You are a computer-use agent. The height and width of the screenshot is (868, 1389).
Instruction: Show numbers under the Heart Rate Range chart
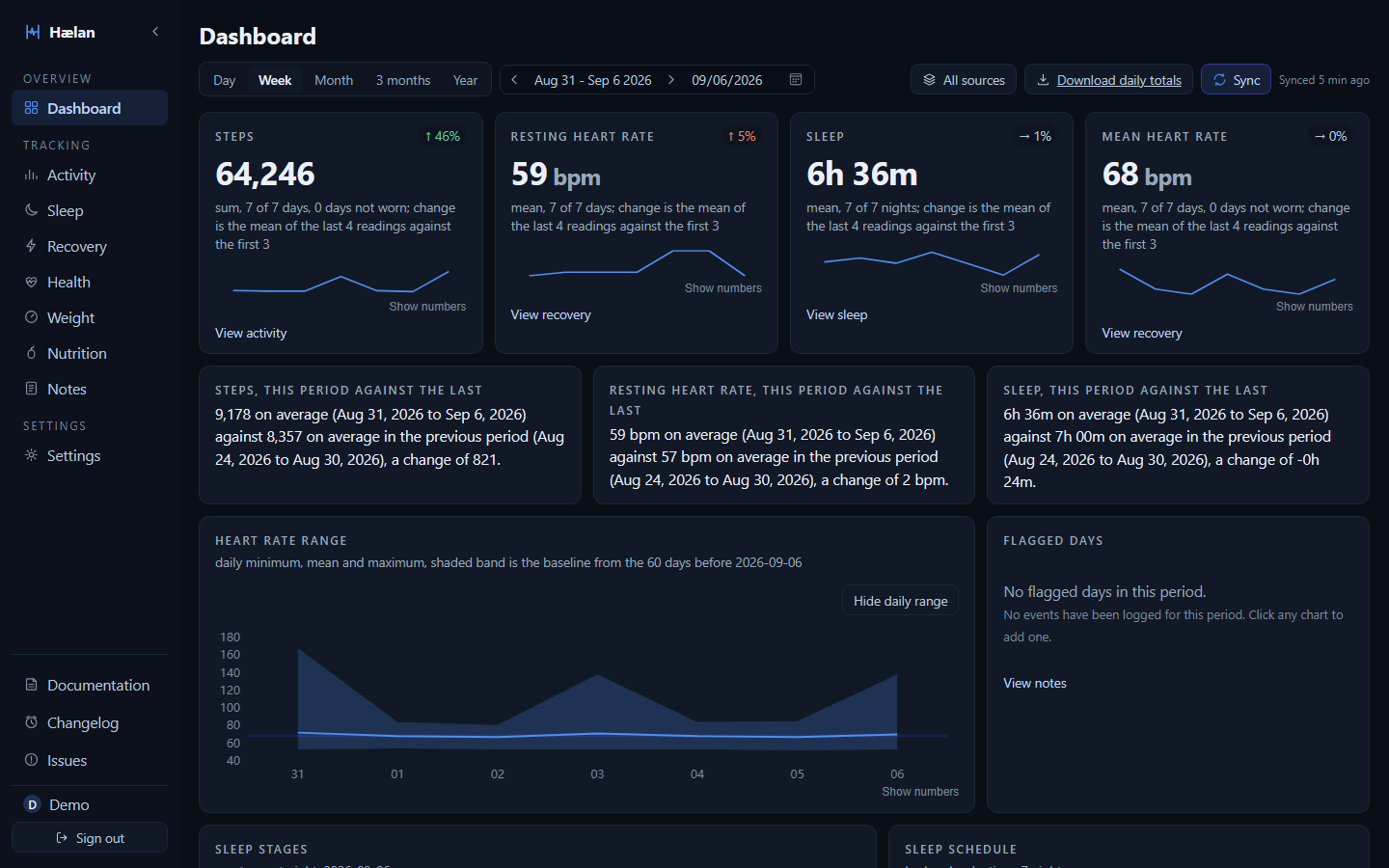coord(920,791)
